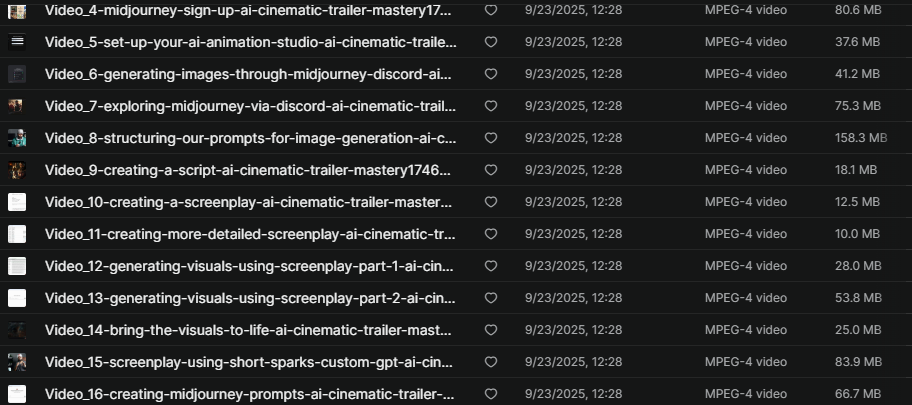The width and height of the screenshot is (912, 405).
Task: Click the 53.8 MB size value
Action: tap(858, 298)
